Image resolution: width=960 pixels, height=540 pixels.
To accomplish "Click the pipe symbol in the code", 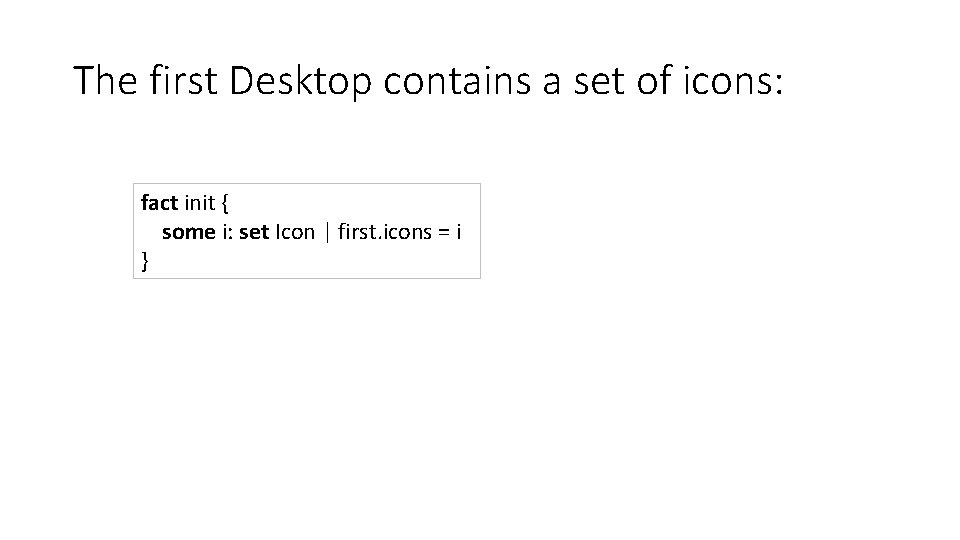I will [x=327, y=233].
